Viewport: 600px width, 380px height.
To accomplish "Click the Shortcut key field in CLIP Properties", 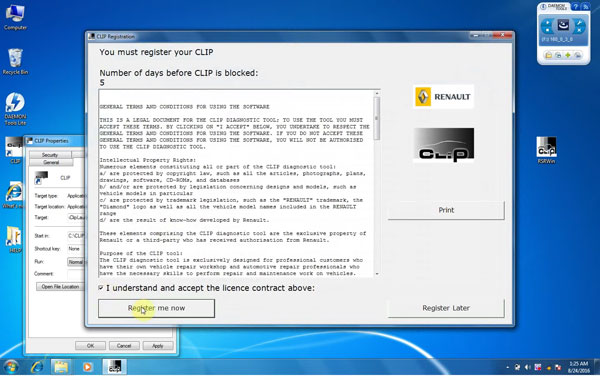I will coord(77,249).
